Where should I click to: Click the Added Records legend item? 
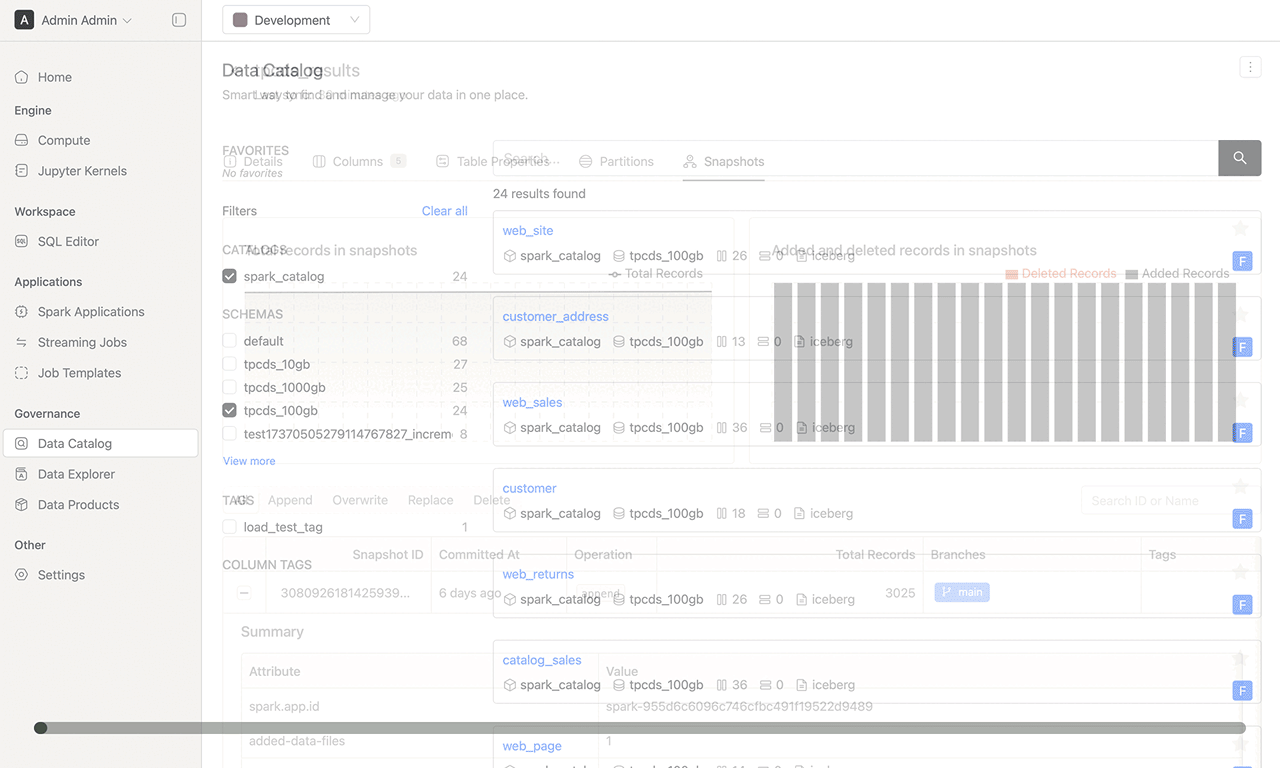click(x=1177, y=273)
